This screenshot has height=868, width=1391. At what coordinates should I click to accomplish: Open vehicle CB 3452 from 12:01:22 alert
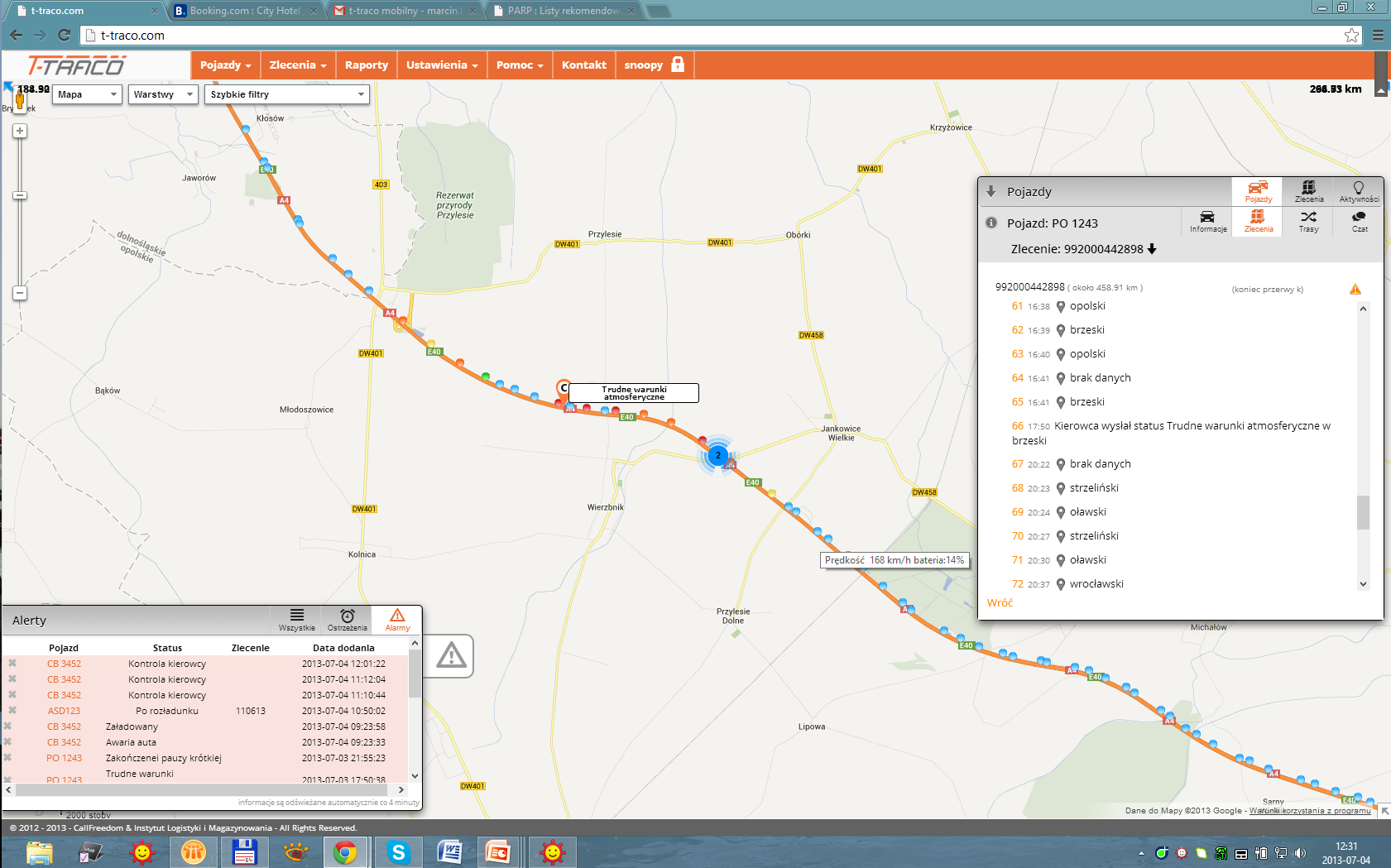point(64,664)
